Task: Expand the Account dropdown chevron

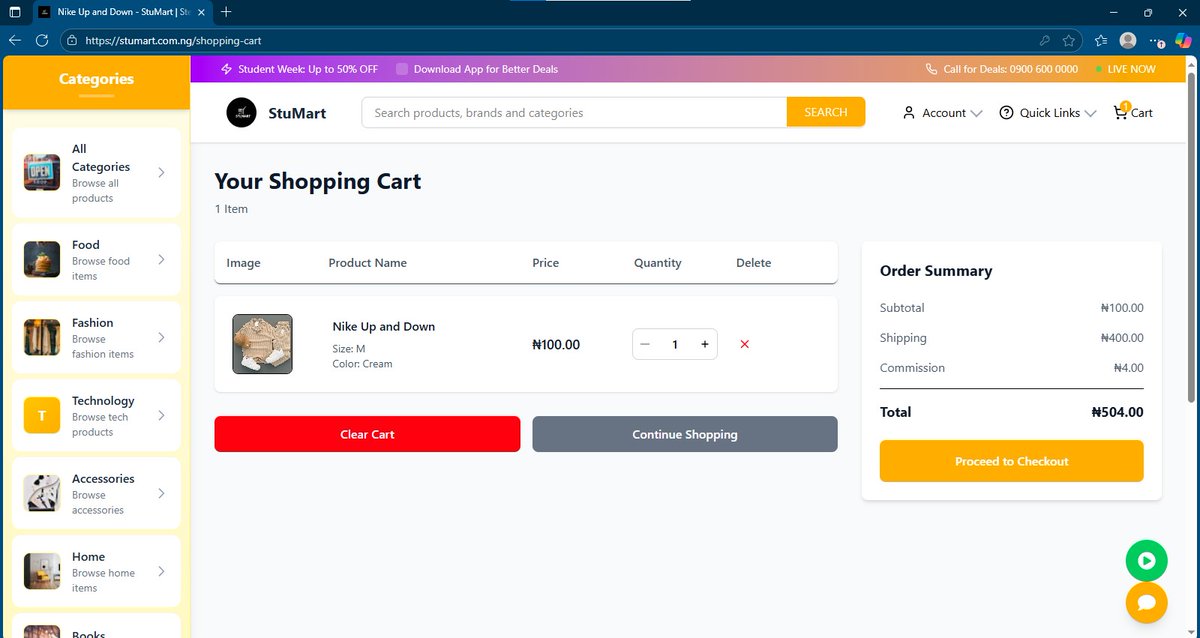Action: click(x=976, y=113)
